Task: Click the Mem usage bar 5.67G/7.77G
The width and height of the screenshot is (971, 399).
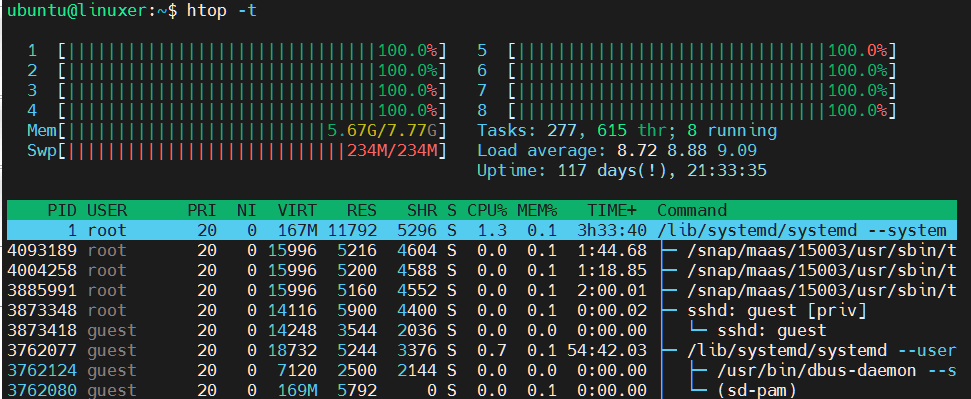Action: coord(237,131)
